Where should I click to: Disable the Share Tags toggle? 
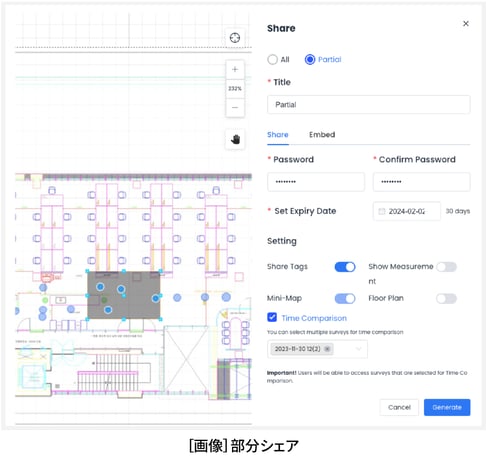[345, 267]
